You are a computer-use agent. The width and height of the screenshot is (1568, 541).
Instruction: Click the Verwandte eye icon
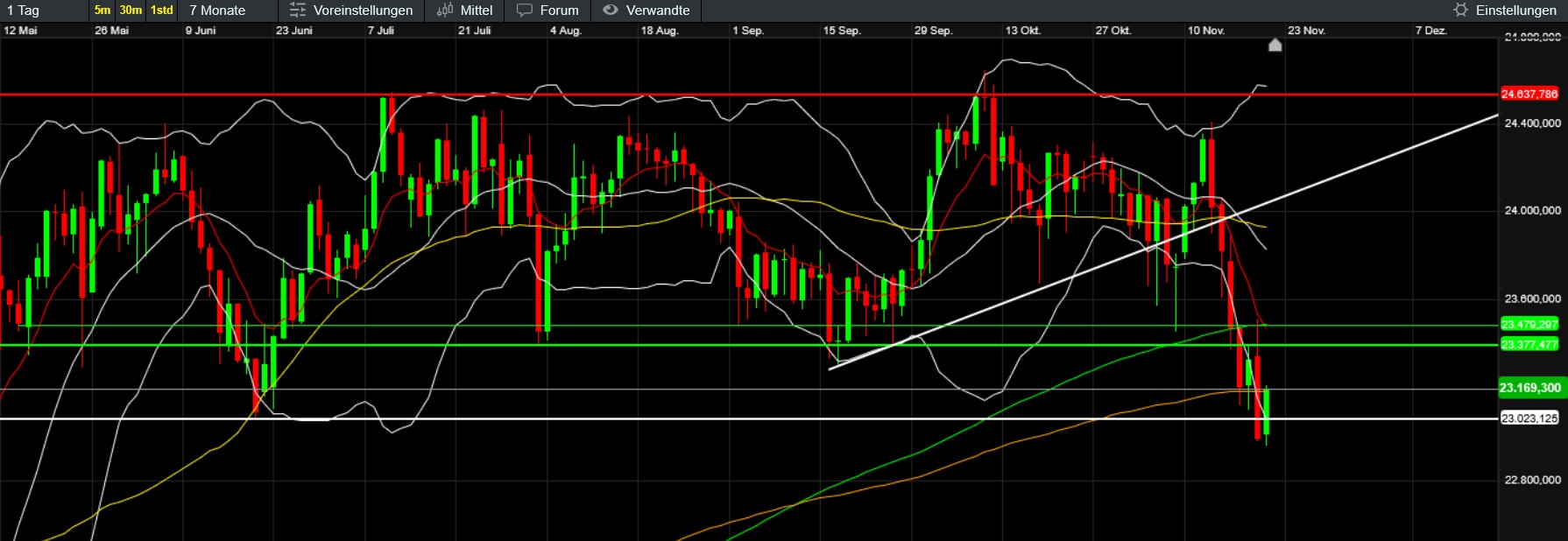coord(611,11)
